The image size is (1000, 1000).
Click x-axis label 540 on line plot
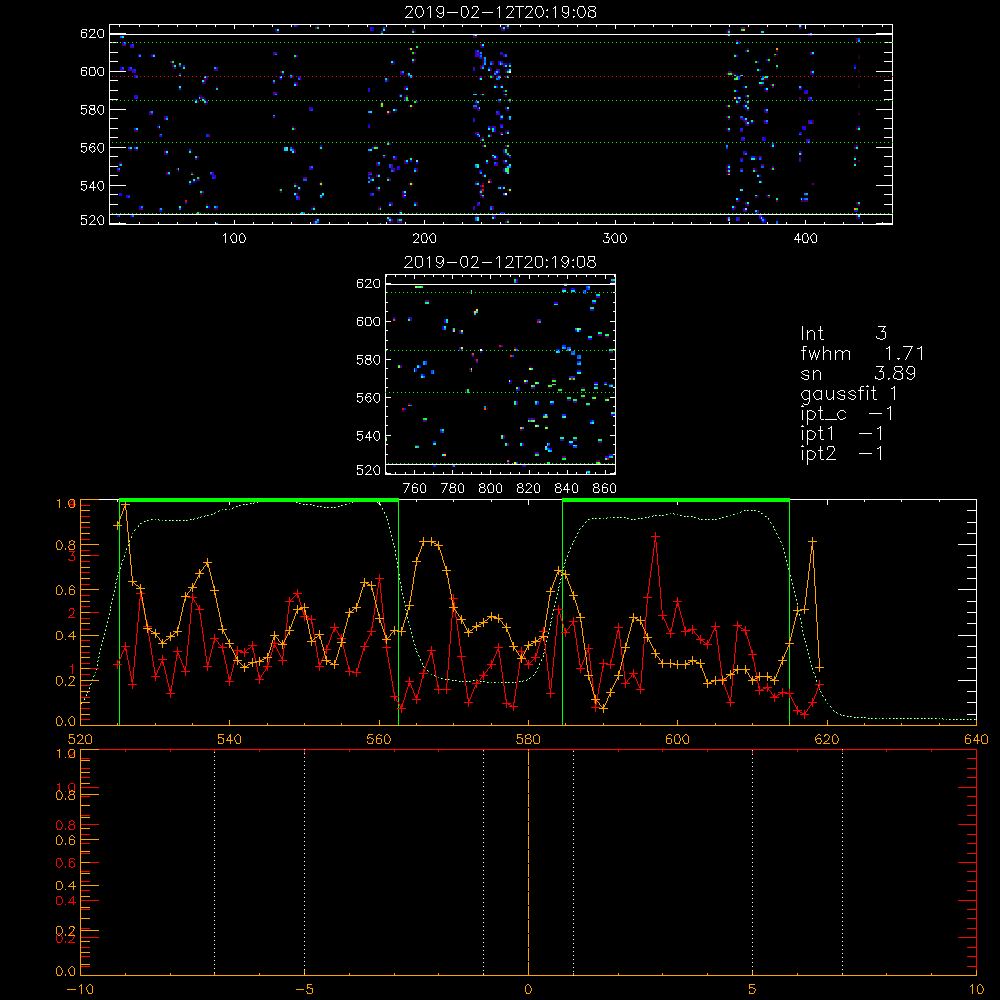pyautogui.click(x=229, y=739)
